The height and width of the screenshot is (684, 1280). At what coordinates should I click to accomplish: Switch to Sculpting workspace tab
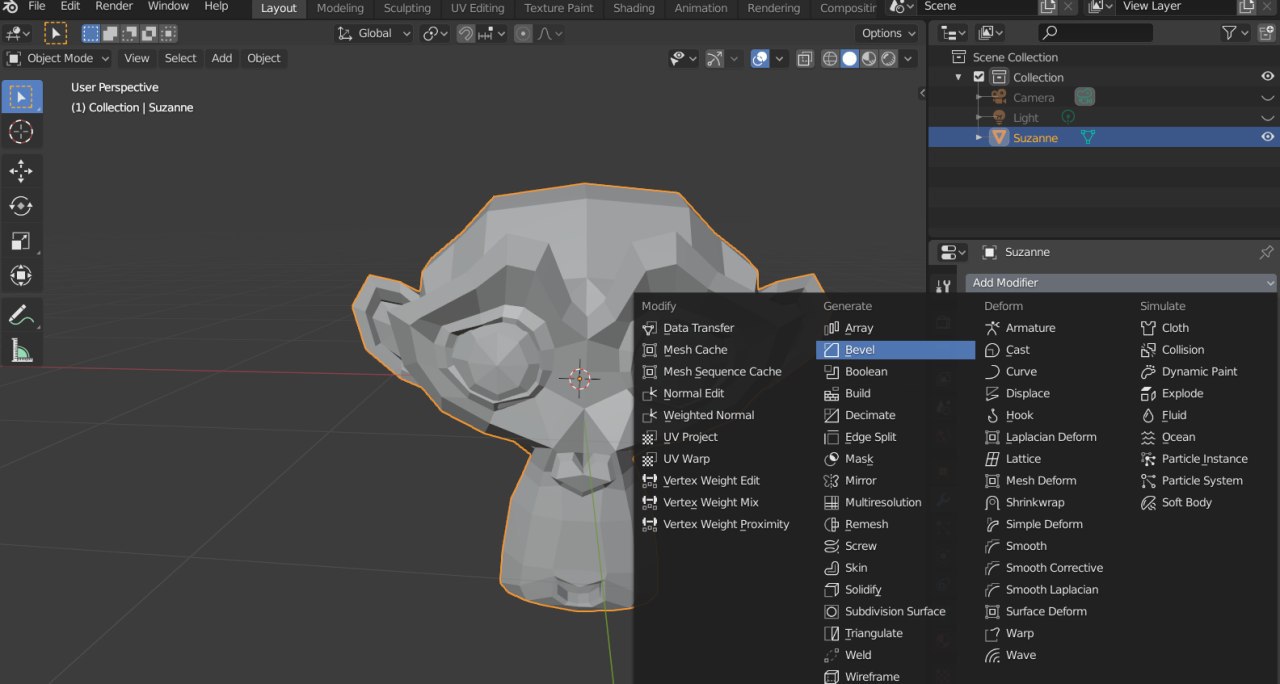(407, 8)
